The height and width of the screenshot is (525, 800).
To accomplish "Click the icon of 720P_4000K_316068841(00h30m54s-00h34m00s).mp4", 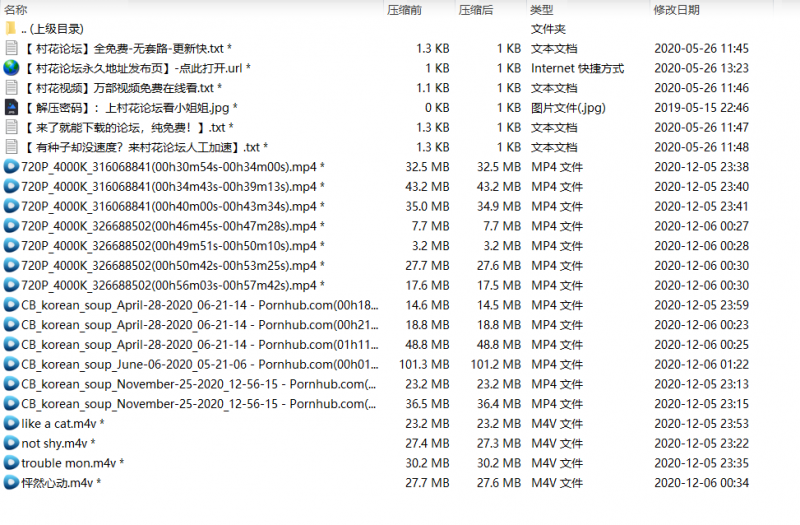I will [11, 167].
